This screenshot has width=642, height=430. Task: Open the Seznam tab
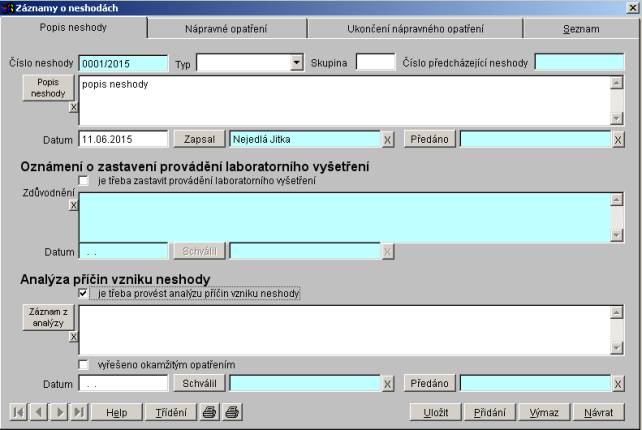pos(580,29)
